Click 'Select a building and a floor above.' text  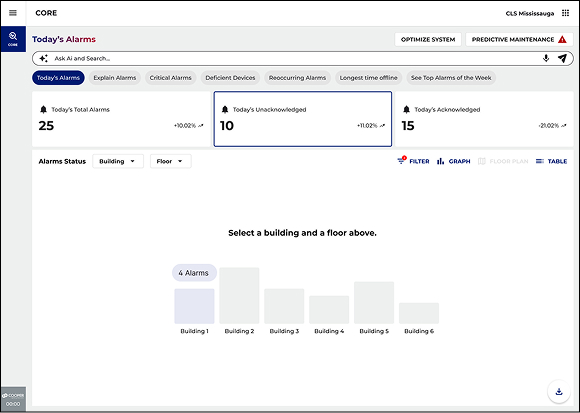[x=302, y=233]
